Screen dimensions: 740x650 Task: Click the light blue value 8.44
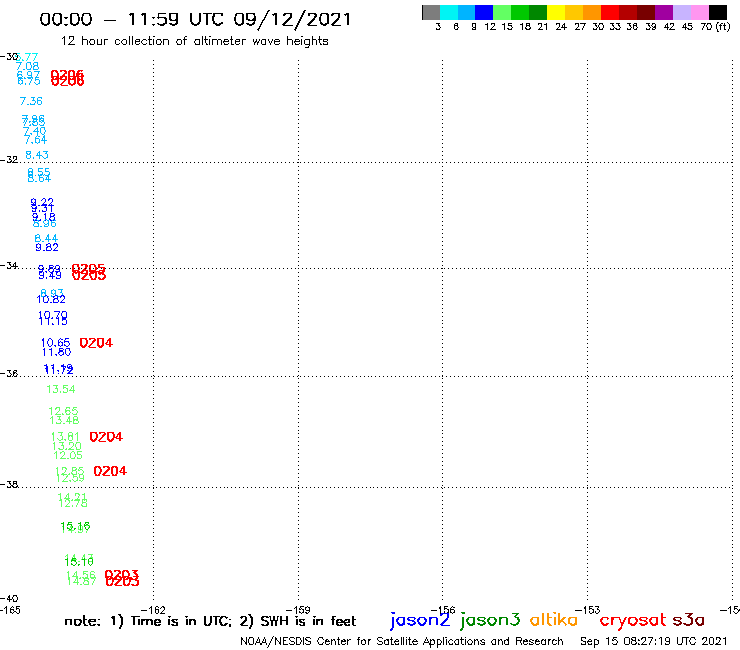46,238
